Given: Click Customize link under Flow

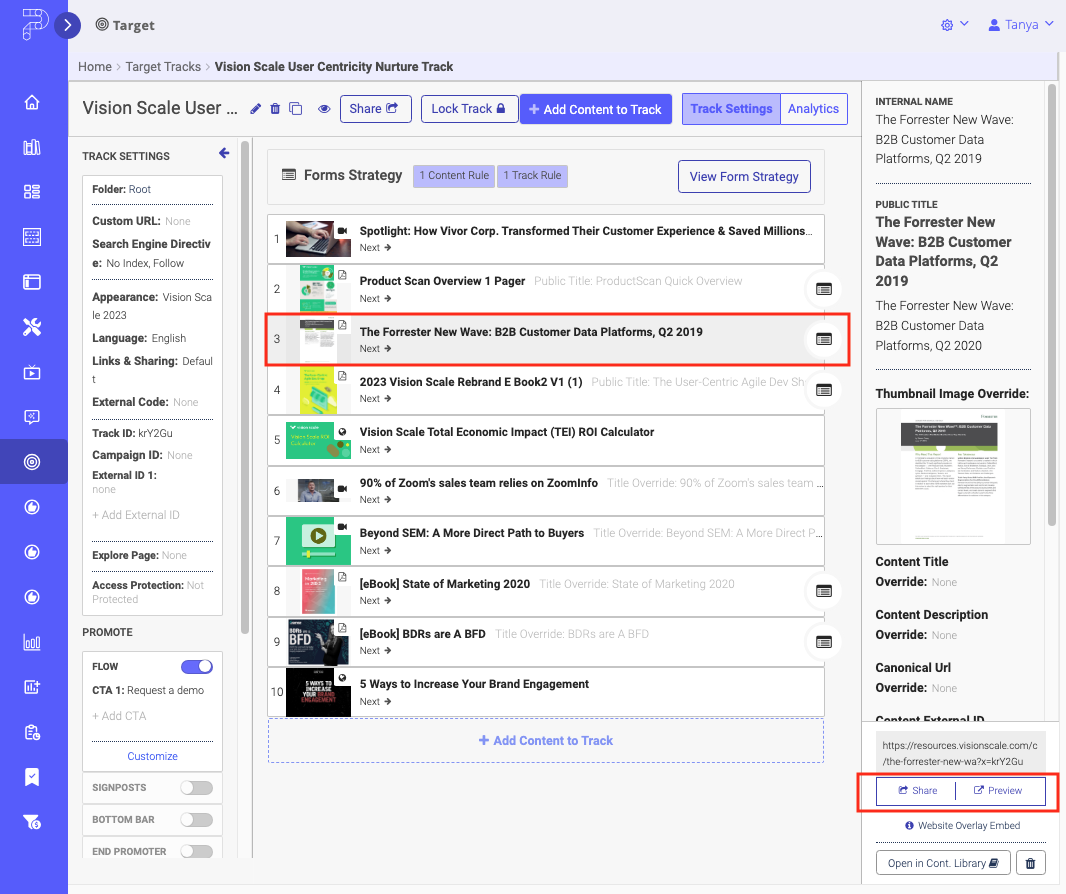Looking at the screenshot, I should [152, 756].
